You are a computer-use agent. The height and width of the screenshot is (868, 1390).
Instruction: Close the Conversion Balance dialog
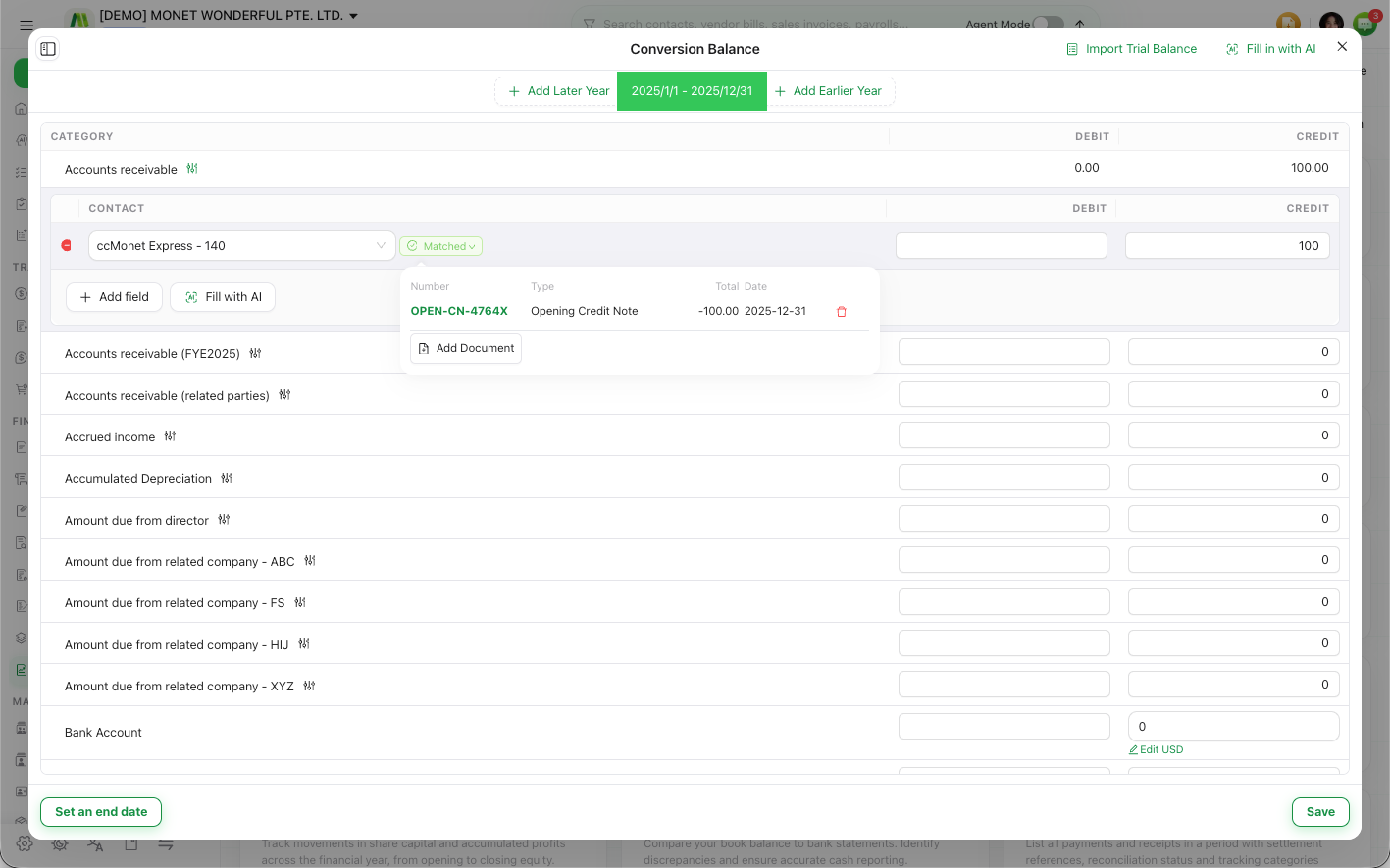click(x=1342, y=47)
